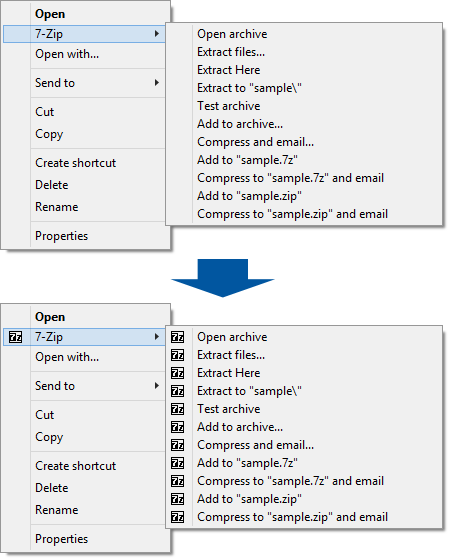Select Create shortcut in the menu with 7z icons
The width and height of the screenshot is (450, 560).
coord(75,466)
